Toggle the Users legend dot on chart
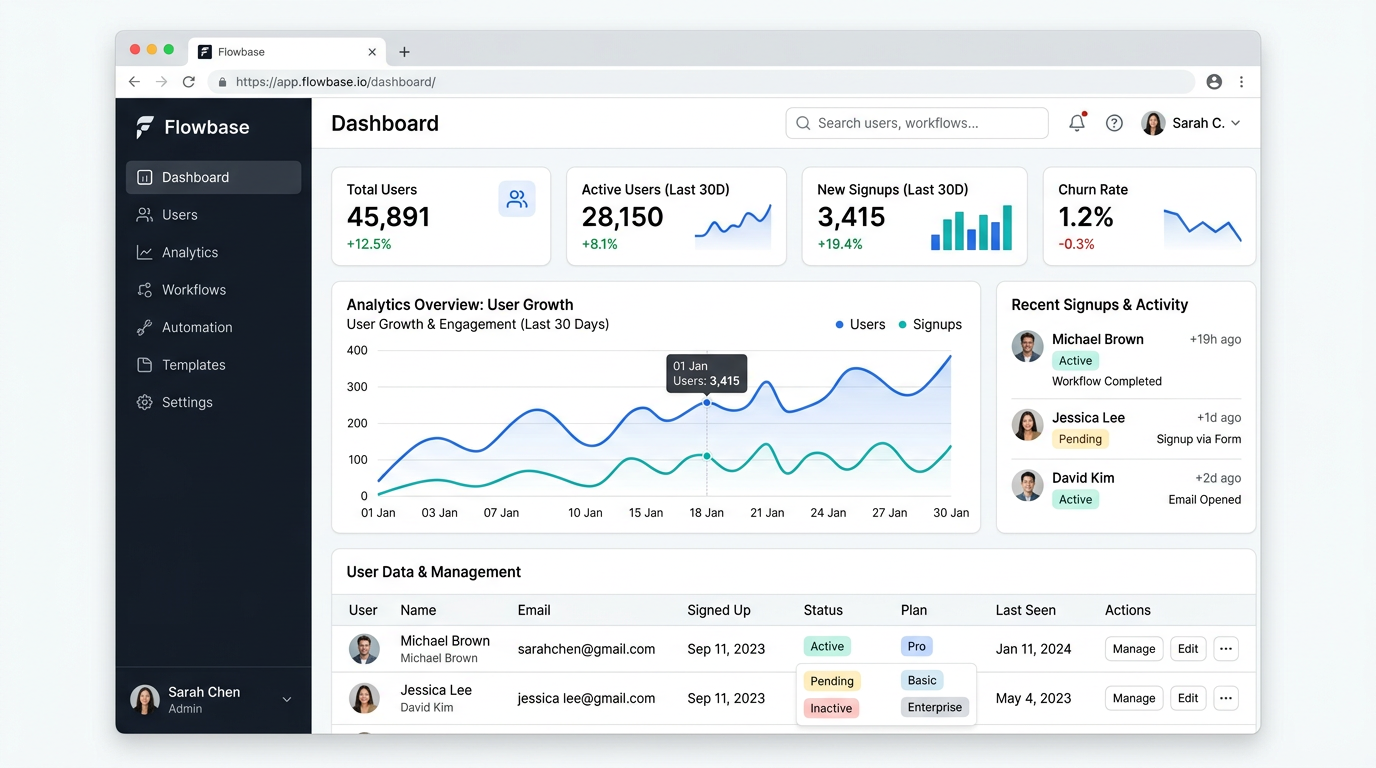The image size is (1376, 768). (x=840, y=324)
